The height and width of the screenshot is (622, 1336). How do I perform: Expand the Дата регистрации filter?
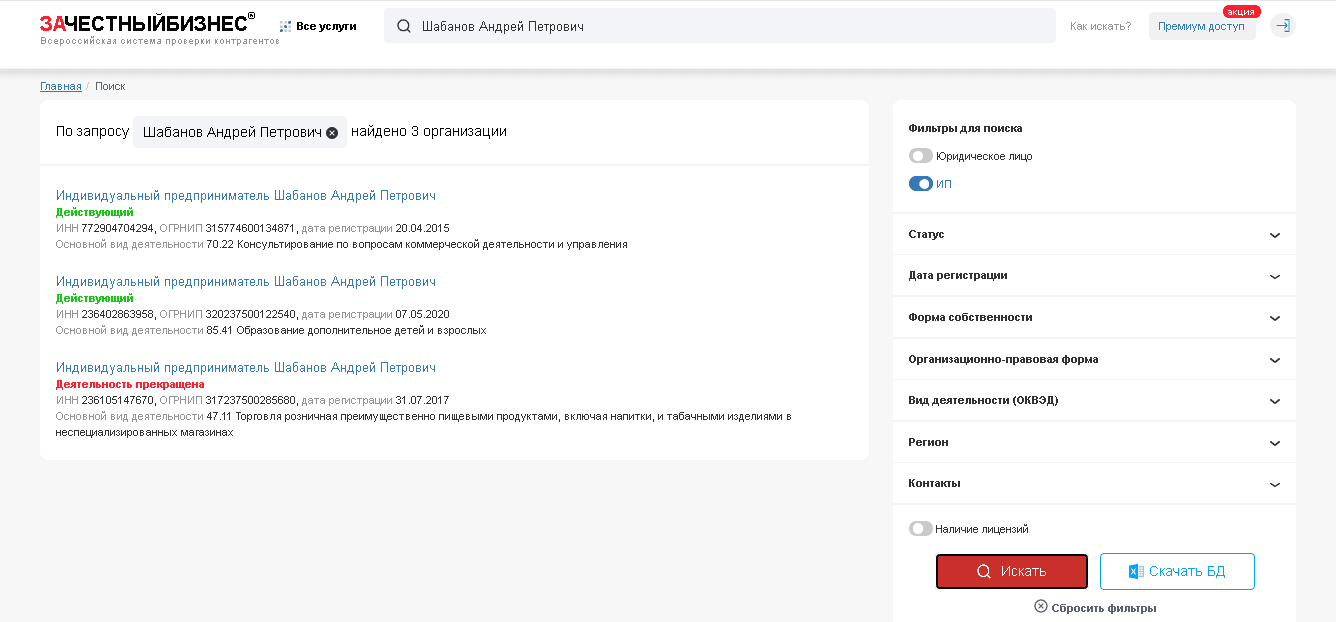click(x=1274, y=276)
